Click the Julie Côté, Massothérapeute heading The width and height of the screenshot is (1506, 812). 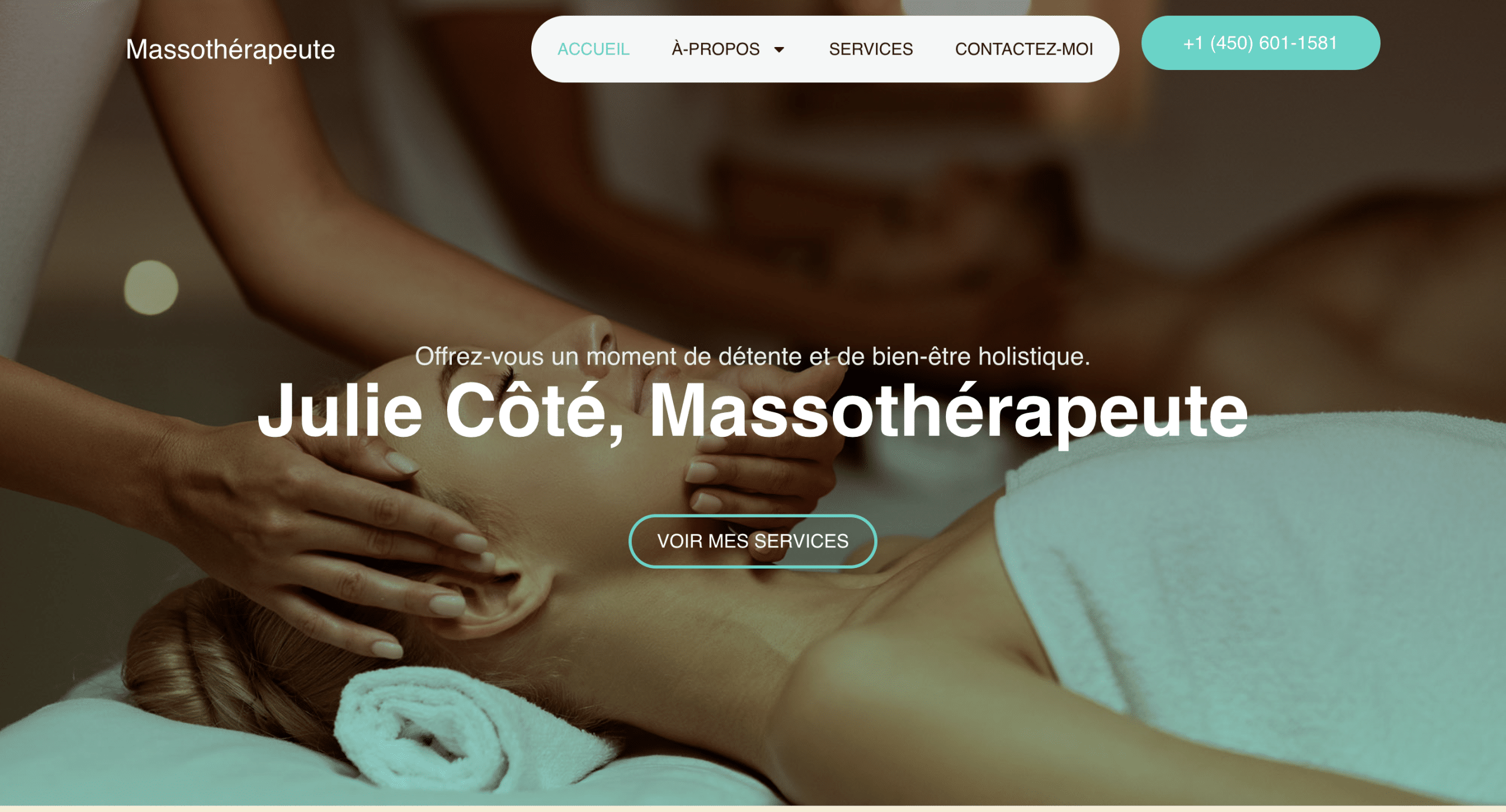[752, 410]
